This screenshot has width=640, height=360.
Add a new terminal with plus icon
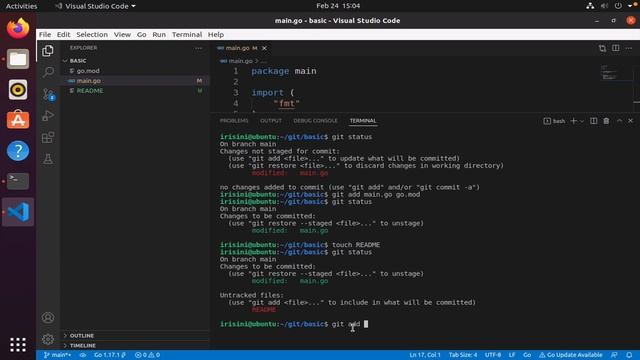point(573,121)
